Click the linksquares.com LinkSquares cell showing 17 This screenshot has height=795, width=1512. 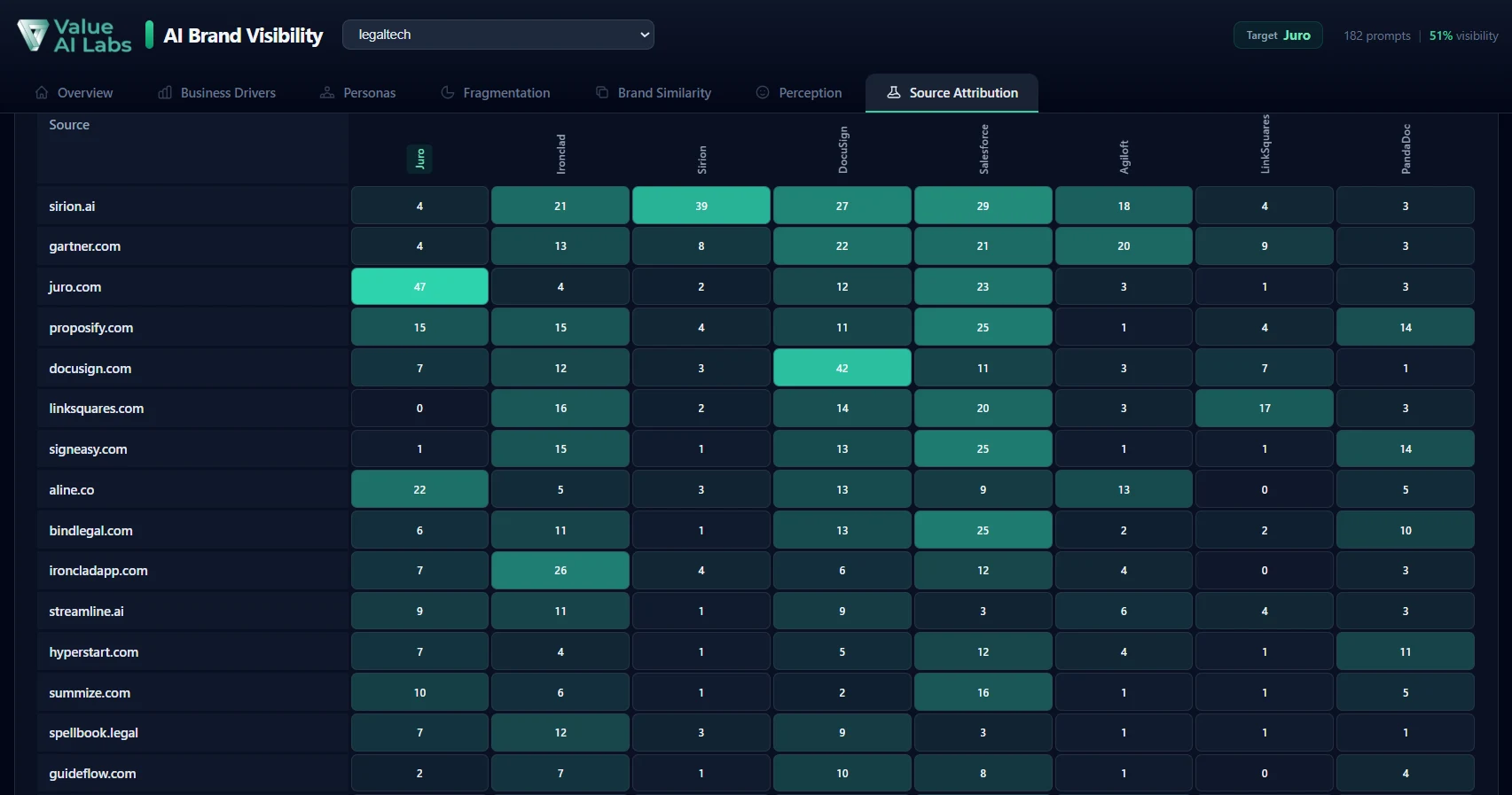(1265, 409)
